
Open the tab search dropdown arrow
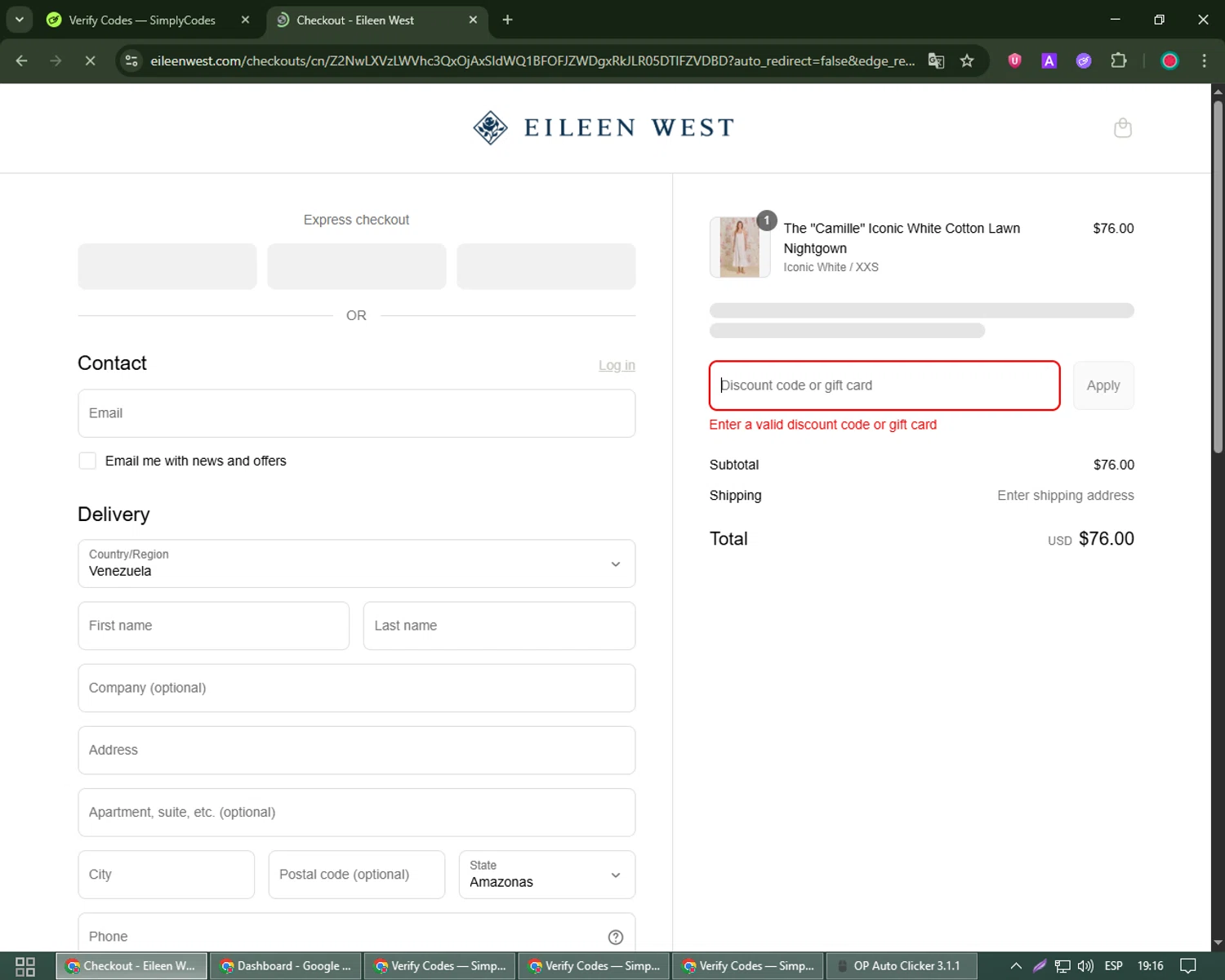click(x=19, y=20)
